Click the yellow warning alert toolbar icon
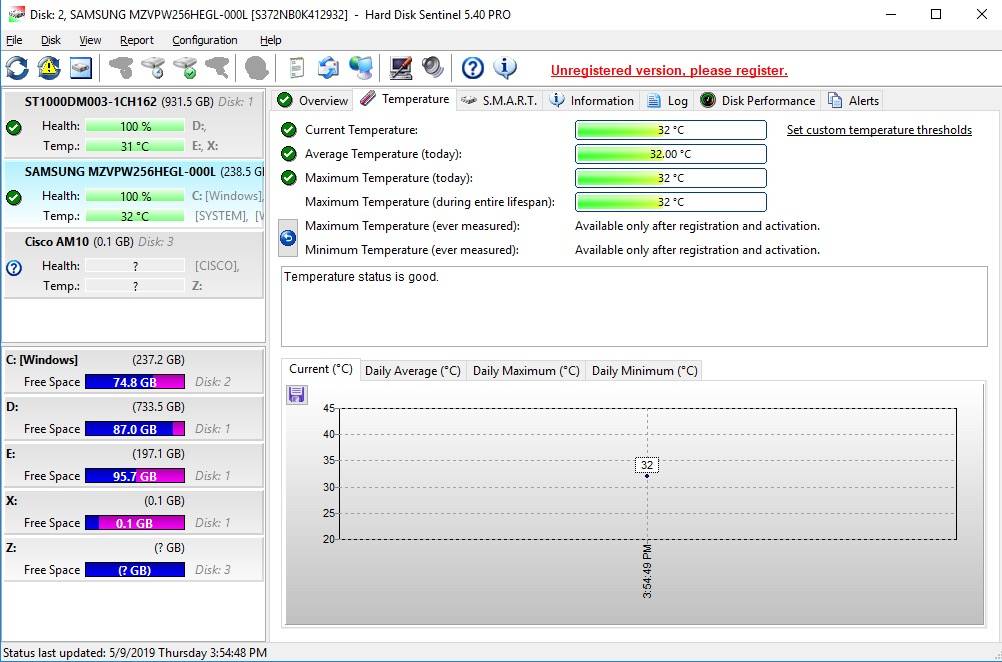Image resolution: width=1002 pixels, height=662 pixels. (x=49, y=68)
